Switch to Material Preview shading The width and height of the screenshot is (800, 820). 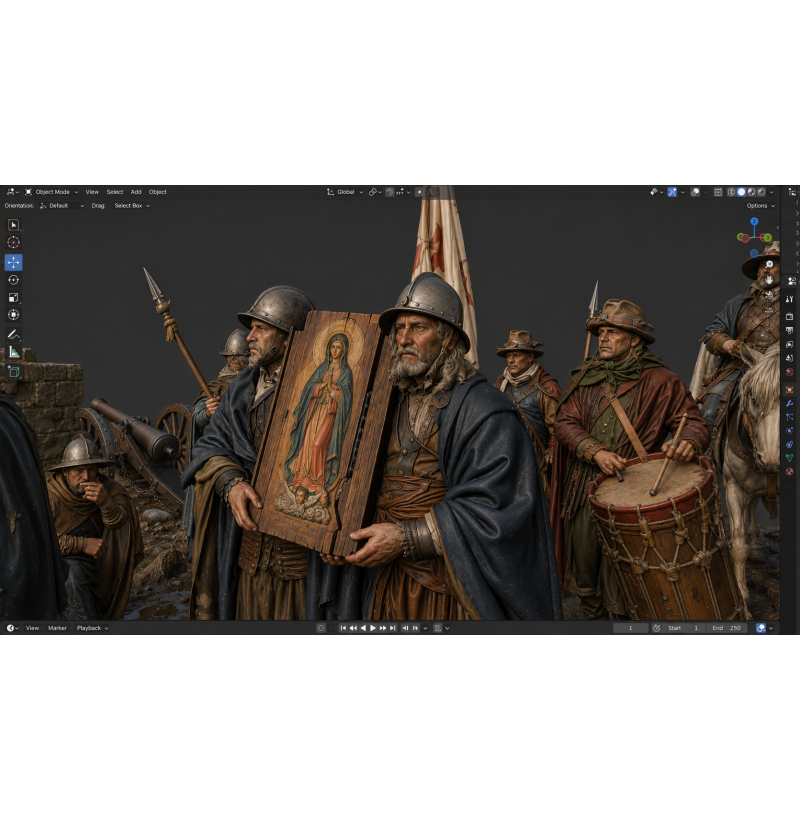click(x=751, y=192)
